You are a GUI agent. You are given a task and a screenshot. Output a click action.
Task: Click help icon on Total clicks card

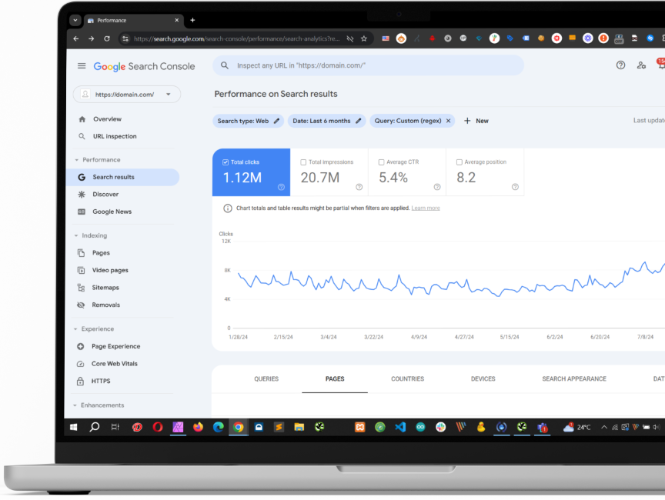281,187
